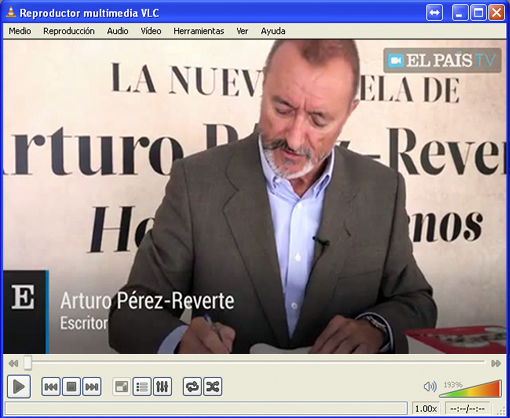Open the Vídeo menu
Image resolution: width=510 pixels, height=418 pixels.
(151, 31)
